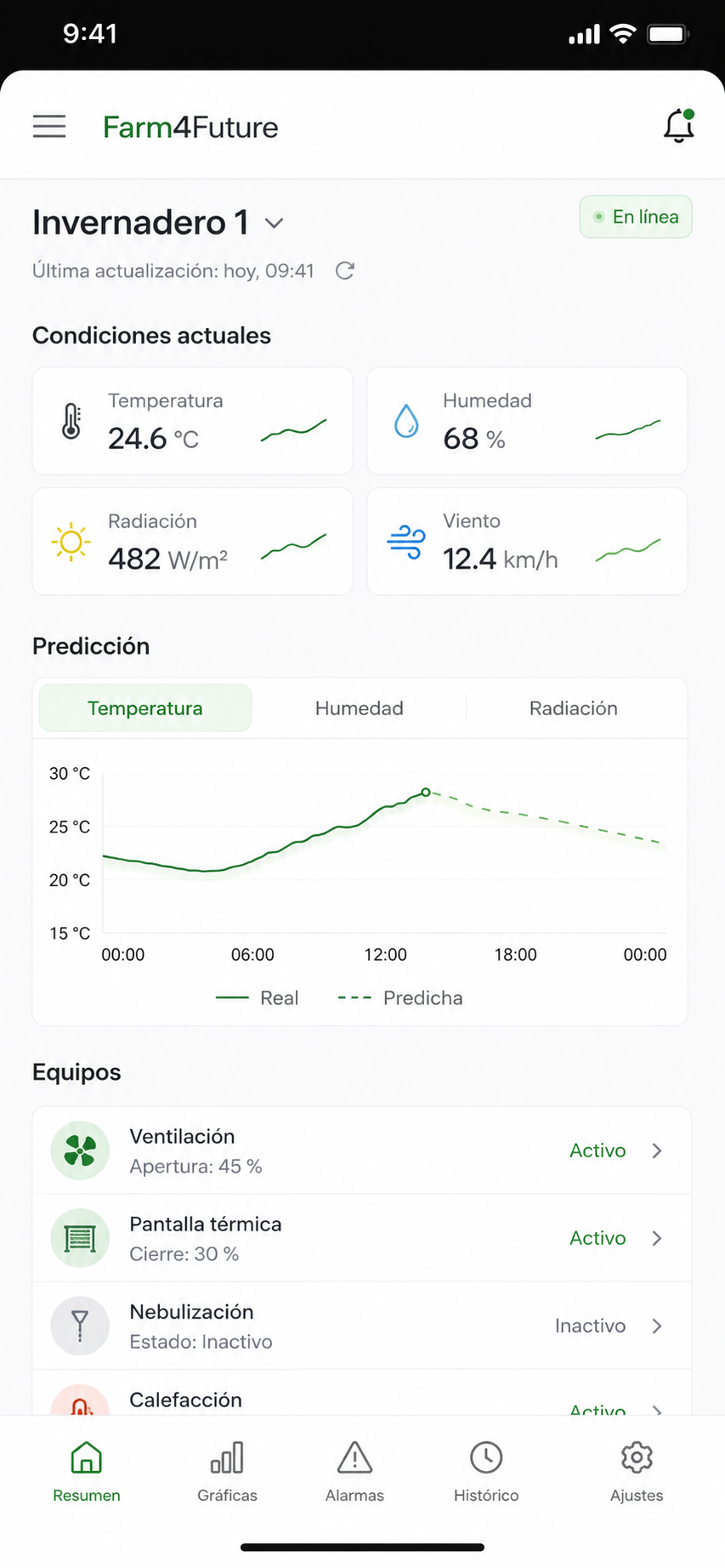Tap the En línea status badge
This screenshot has height=1568, width=725.
coord(636,217)
